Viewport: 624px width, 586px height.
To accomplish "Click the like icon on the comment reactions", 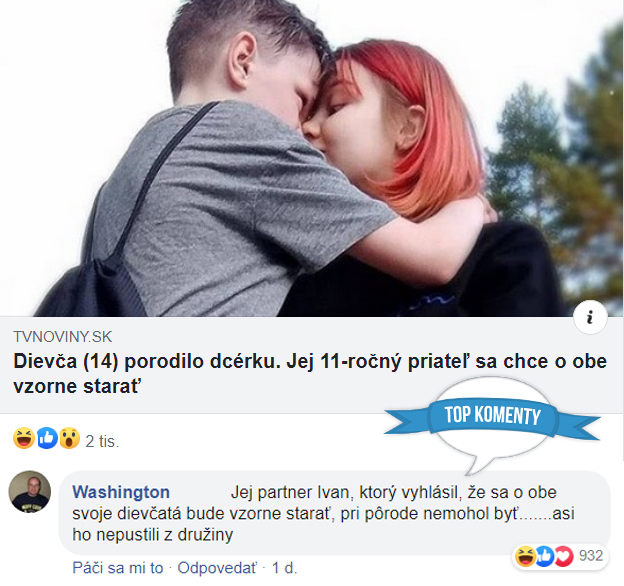I will coord(544,556).
